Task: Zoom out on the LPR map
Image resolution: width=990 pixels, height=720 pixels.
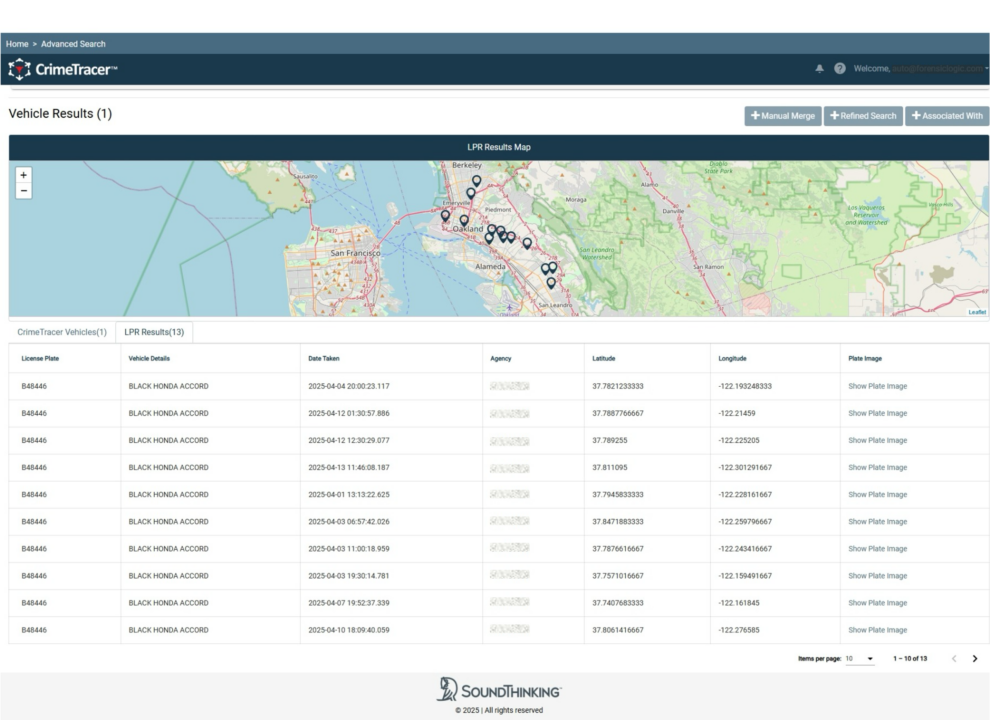Action: [23, 191]
